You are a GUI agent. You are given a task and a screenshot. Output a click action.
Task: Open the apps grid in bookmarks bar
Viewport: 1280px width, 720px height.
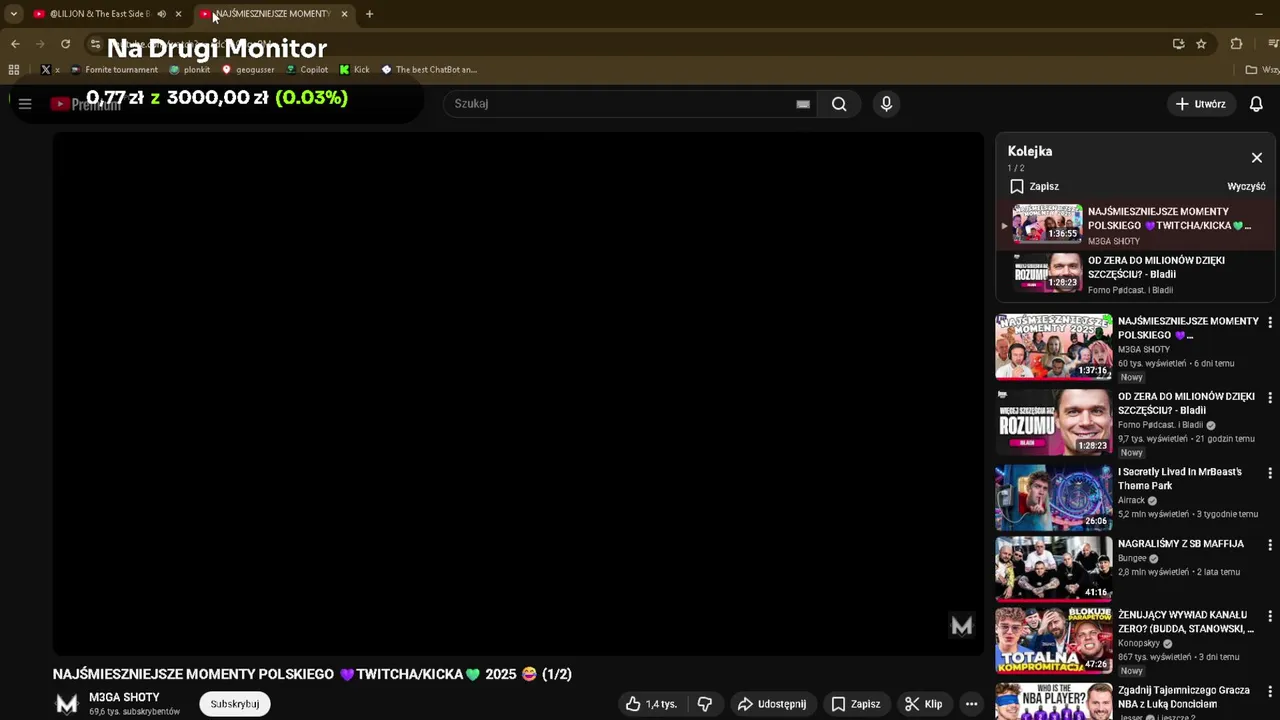coord(14,70)
